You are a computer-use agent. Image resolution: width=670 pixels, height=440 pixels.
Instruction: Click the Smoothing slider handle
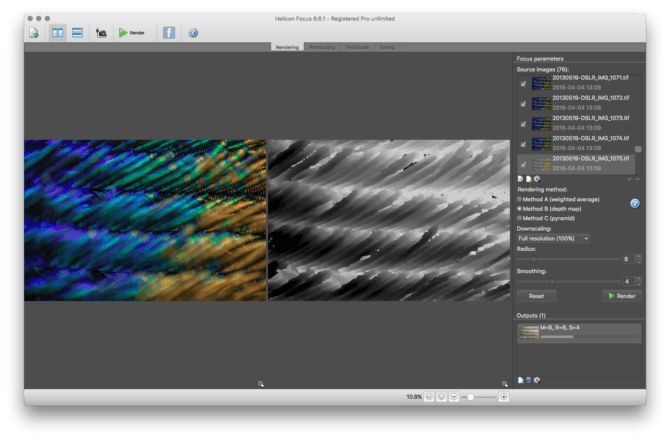(x=552, y=282)
